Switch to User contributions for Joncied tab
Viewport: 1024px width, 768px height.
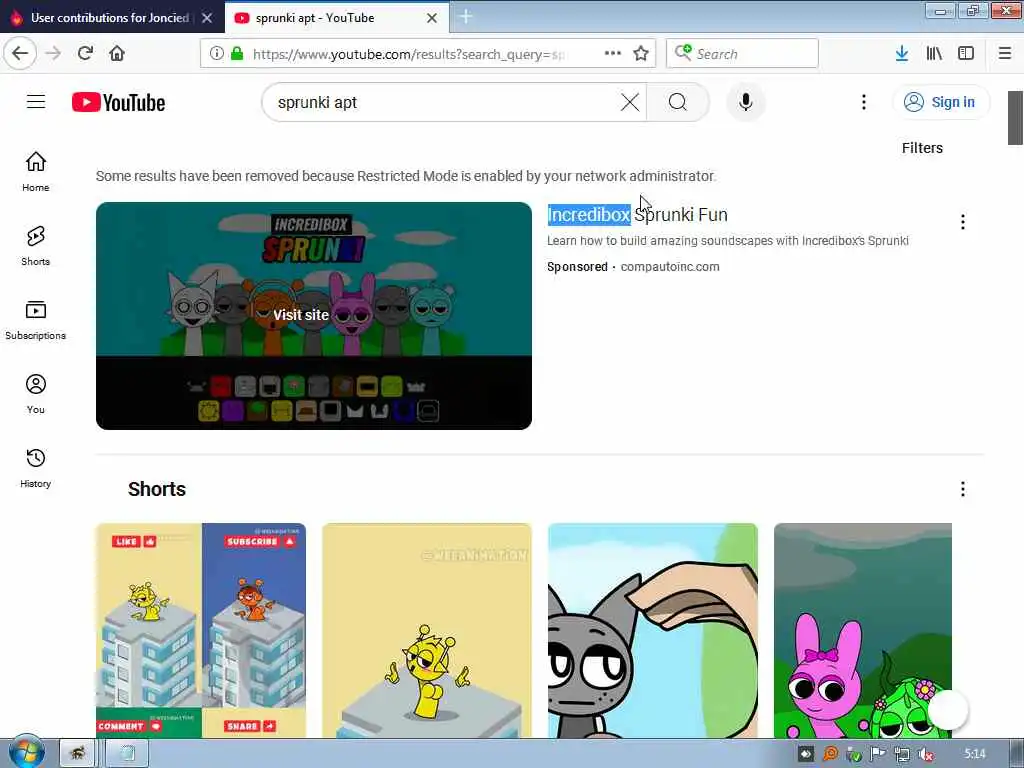[x=110, y=18]
